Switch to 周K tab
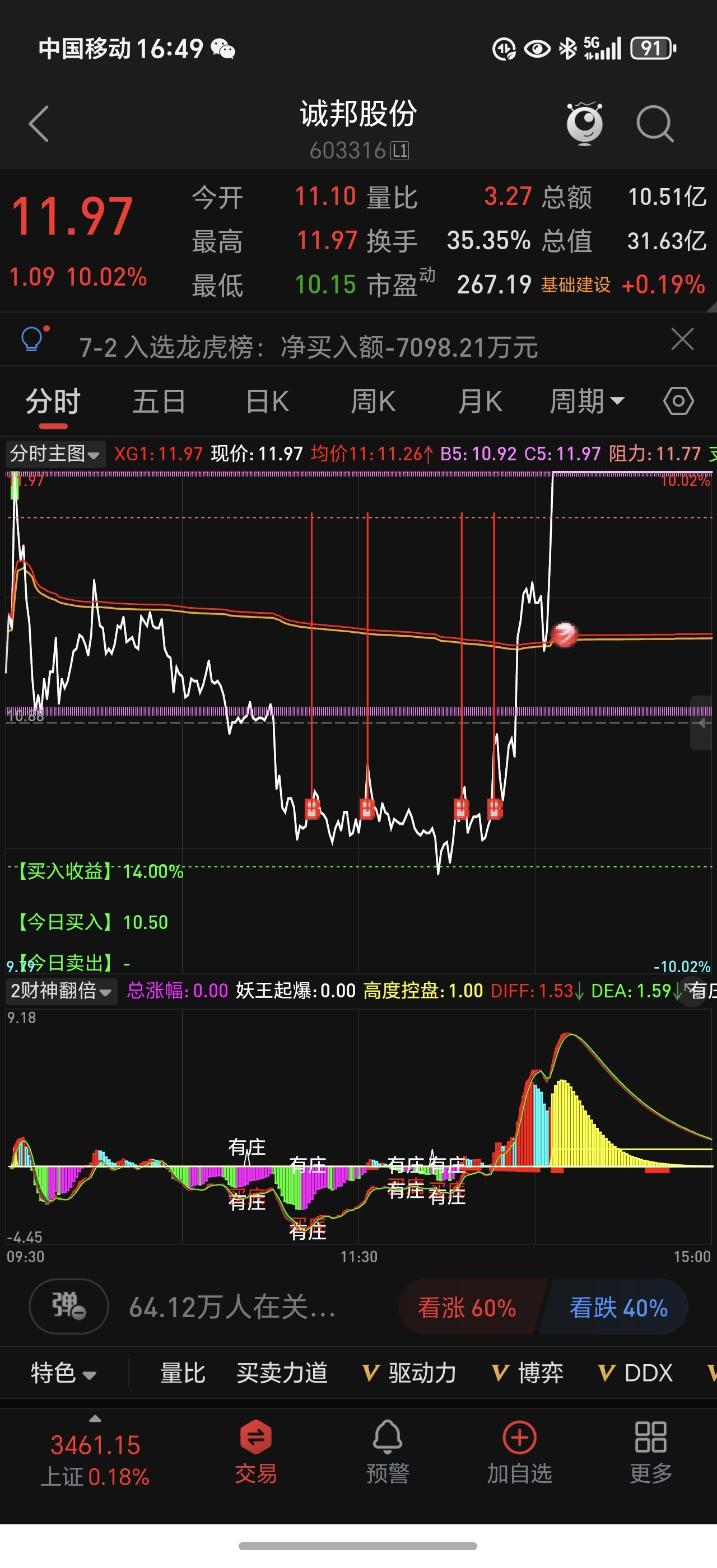 pyautogui.click(x=373, y=402)
